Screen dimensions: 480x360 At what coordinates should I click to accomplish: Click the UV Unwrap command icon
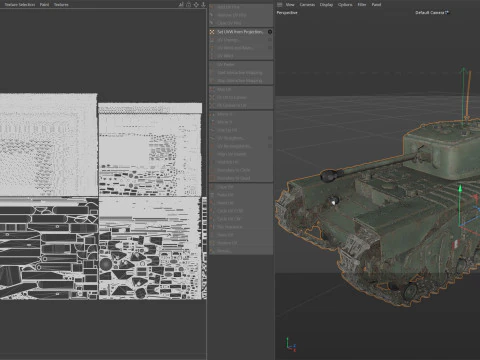point(212,40)
